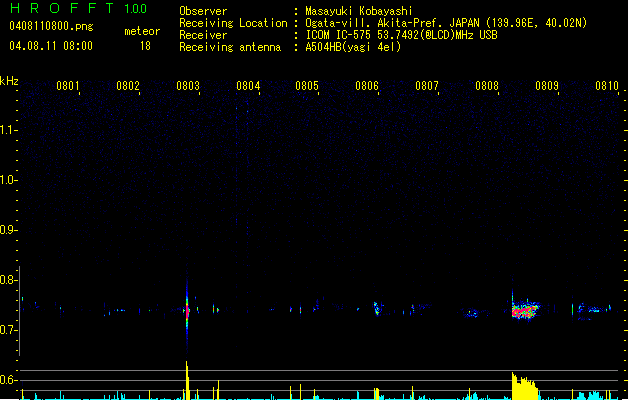Click the timestamp 04.08.11 08:00

click(51, 46)
